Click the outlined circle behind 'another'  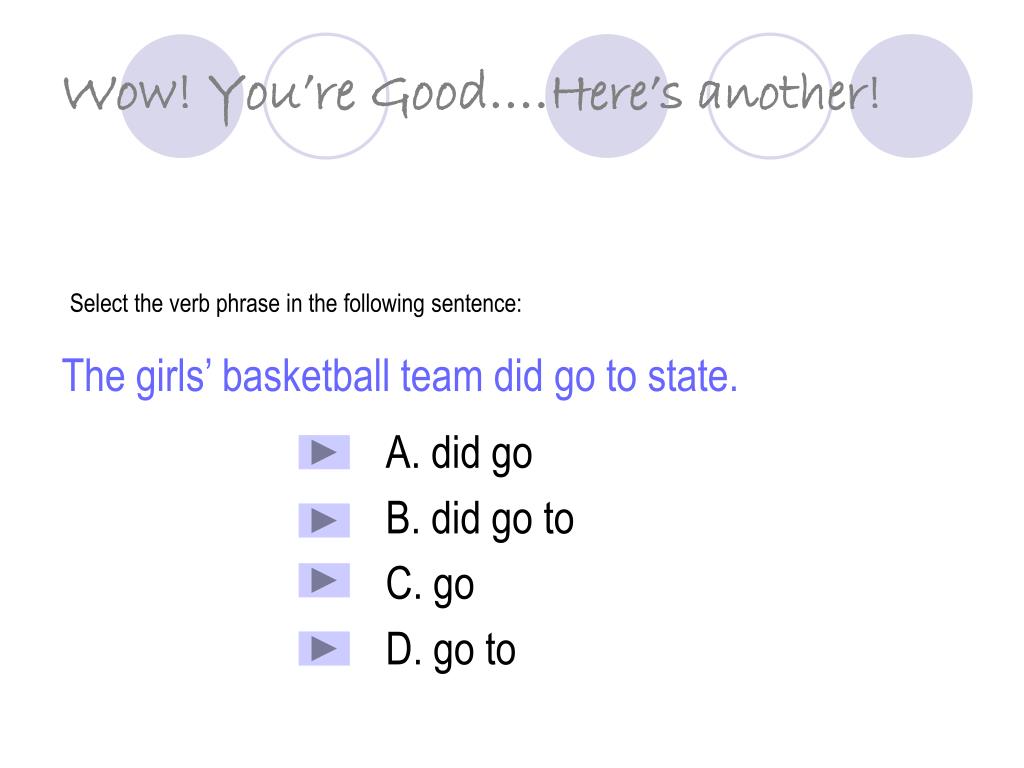[770, 96]
